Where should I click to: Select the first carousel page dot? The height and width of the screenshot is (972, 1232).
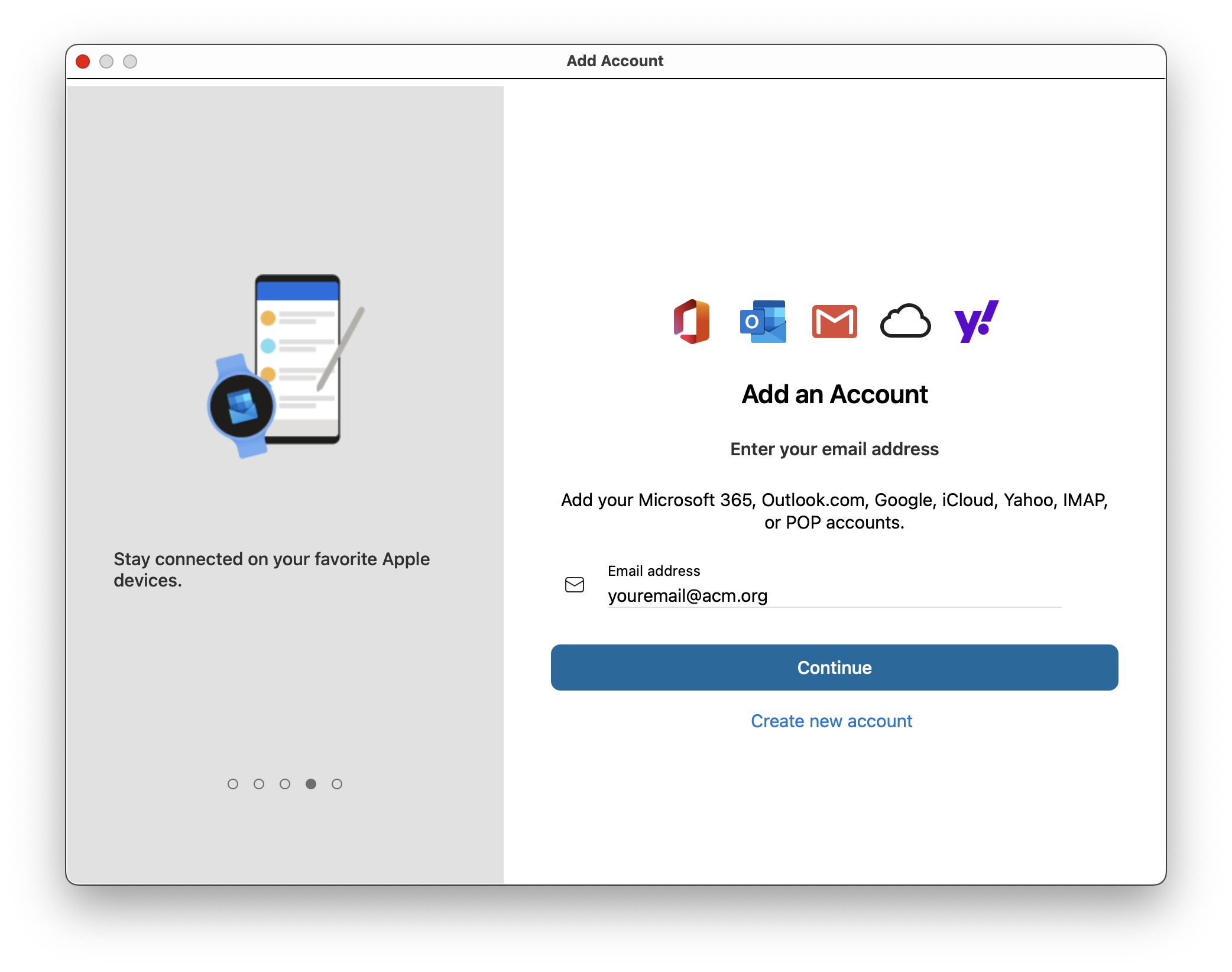233,784
